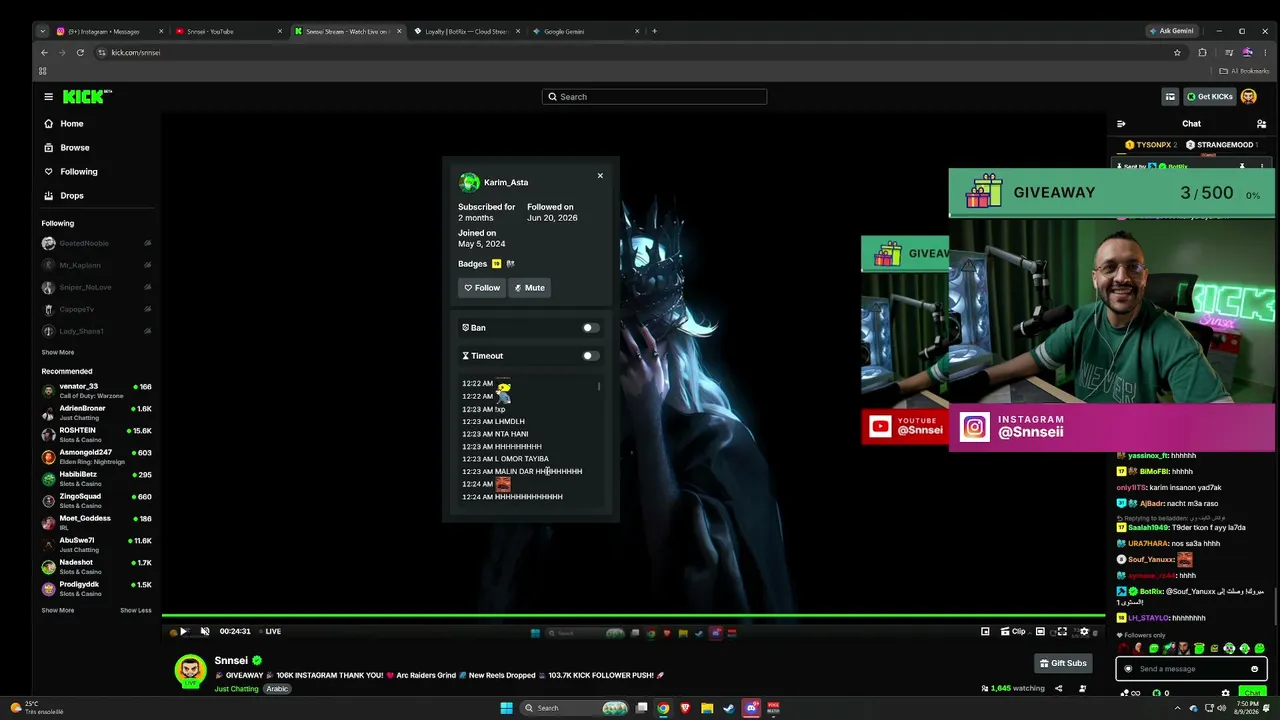Image resolution: width=1280 pixels, height=720 pixels.
Task: Click the Ask Gemini button
Action: [1171, 31]
